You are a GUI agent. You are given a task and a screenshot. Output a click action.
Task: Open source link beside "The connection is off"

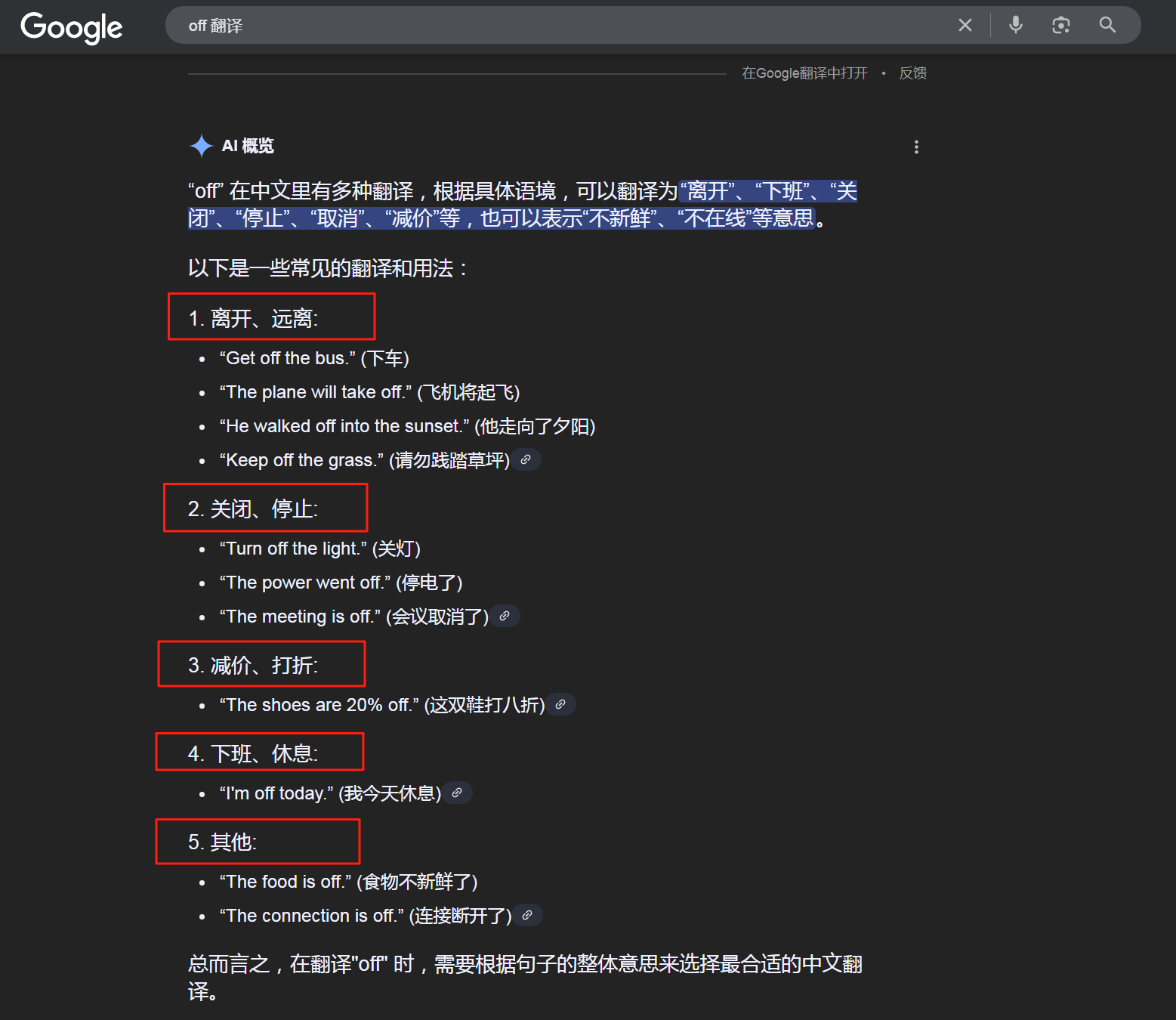[528, 915]
